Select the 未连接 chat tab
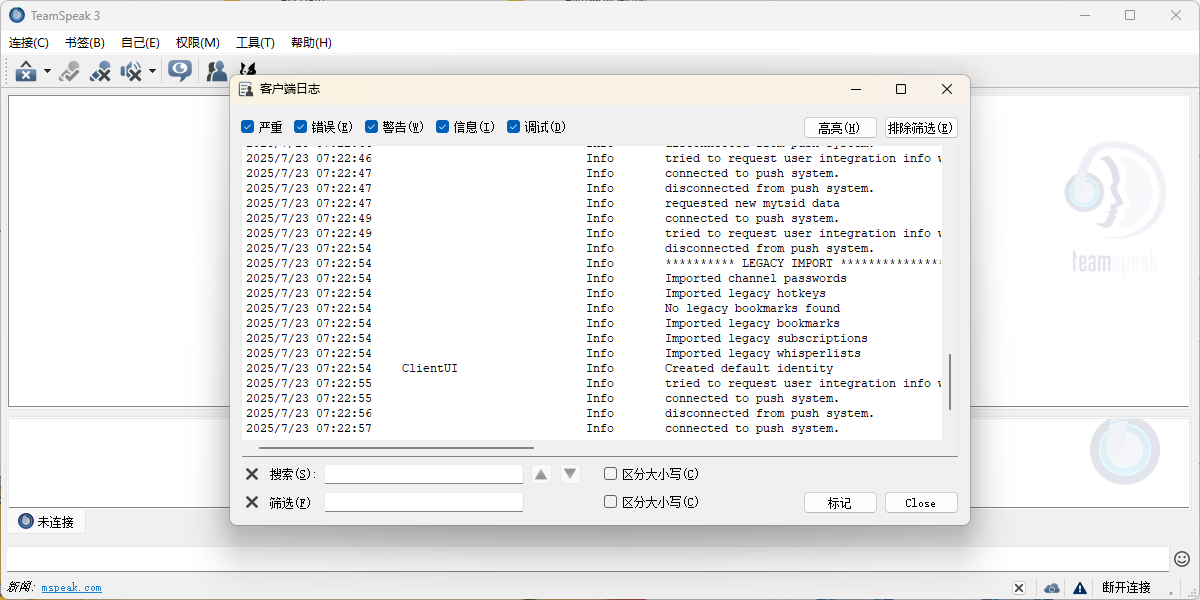The height and width of the screenshot is (600, 1200). pyautogui.click(x=47, y=522)
